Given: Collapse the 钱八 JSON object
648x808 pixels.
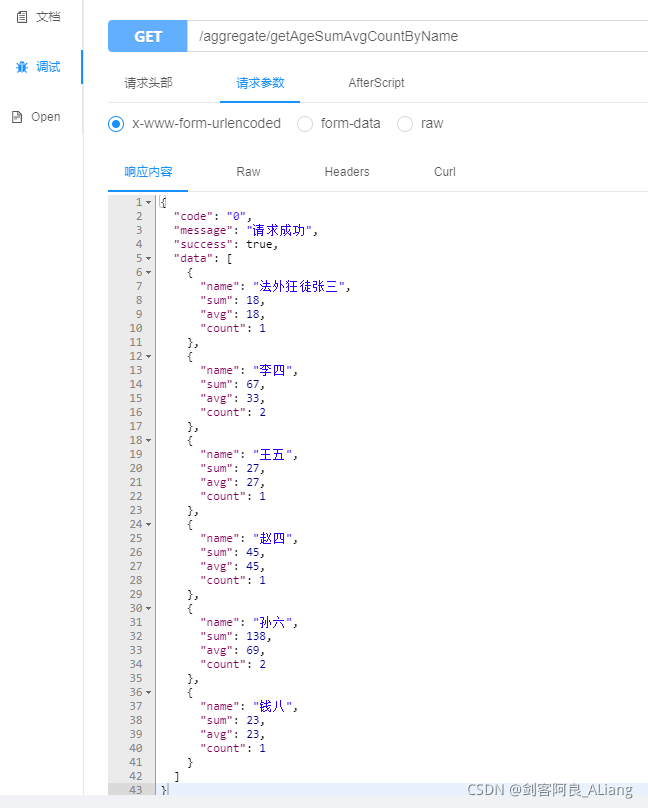Looking at the screenshot, I should click(148, 691).
